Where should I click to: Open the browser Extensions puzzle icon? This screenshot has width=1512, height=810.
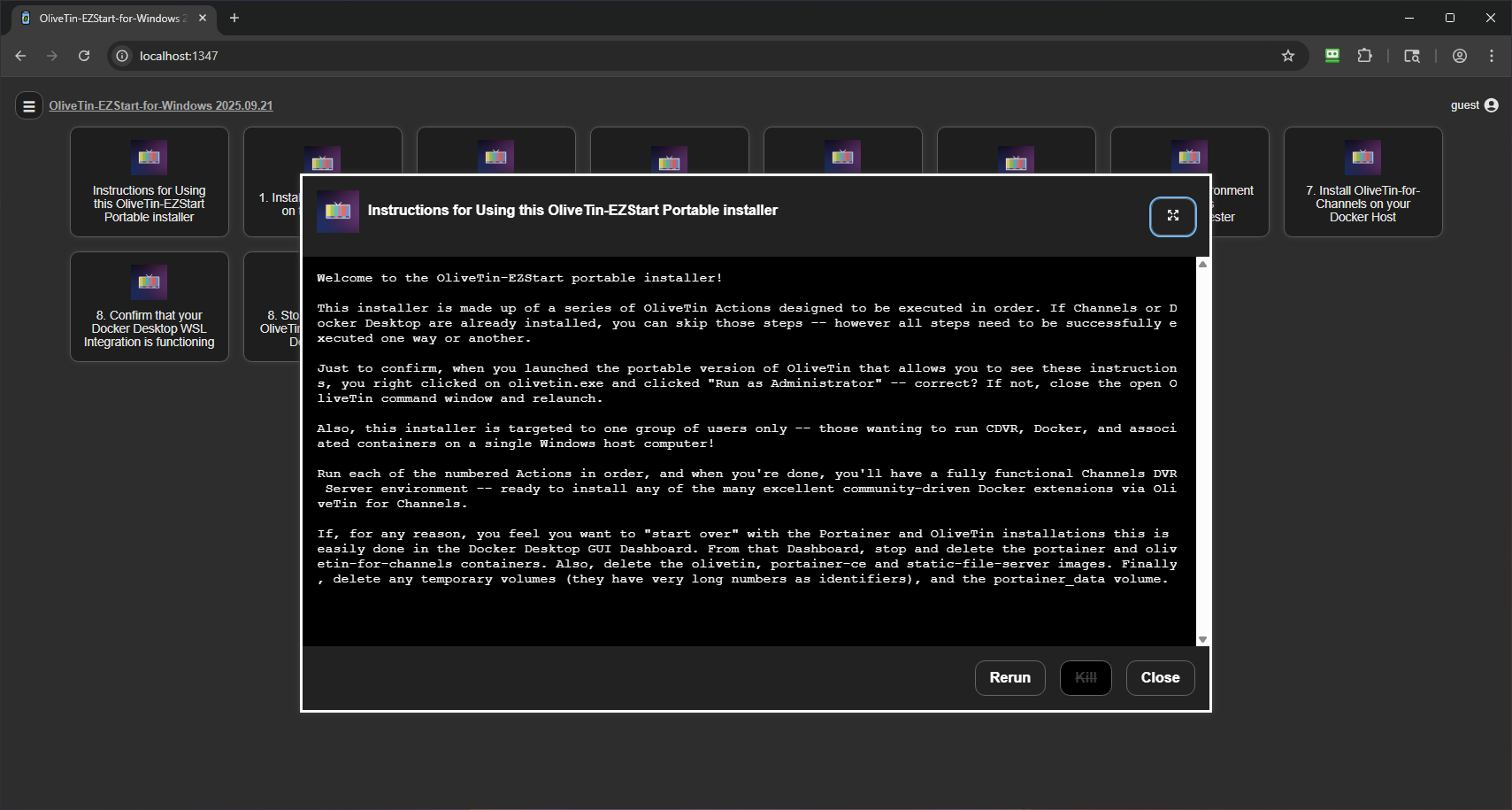coord(1364,56)
